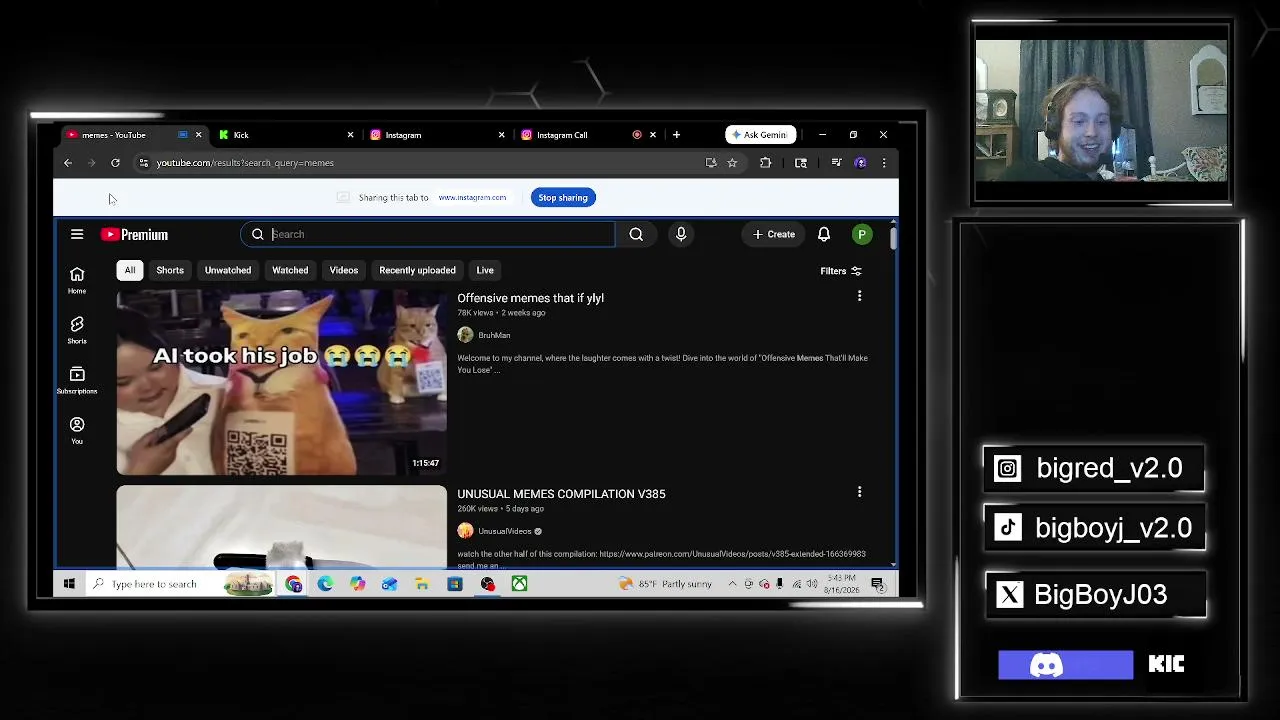Screen dimensions: 1280x720
Task: Bookmark this page with the star icon
Action: pyautogui.click(x=732, y=163)
